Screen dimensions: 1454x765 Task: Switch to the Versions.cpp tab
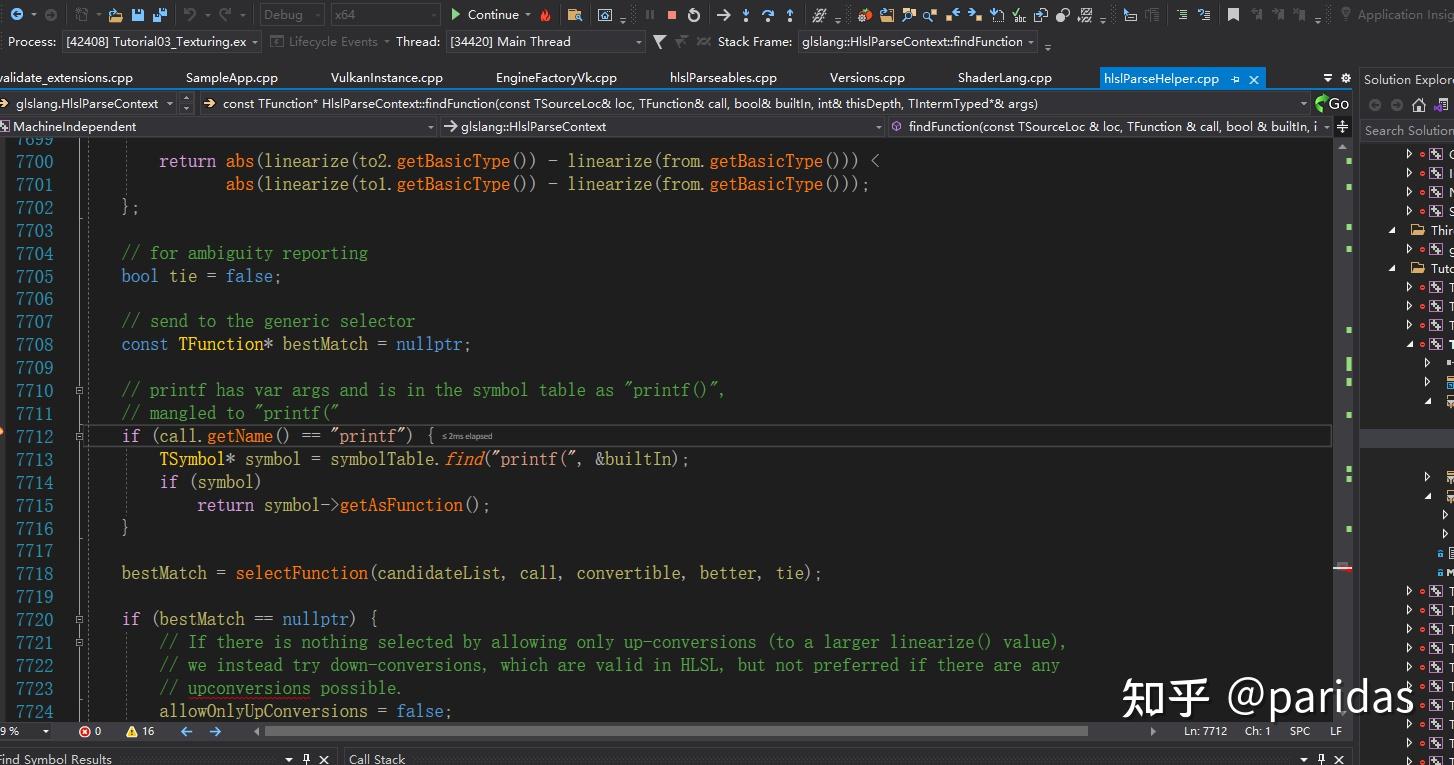867,78
